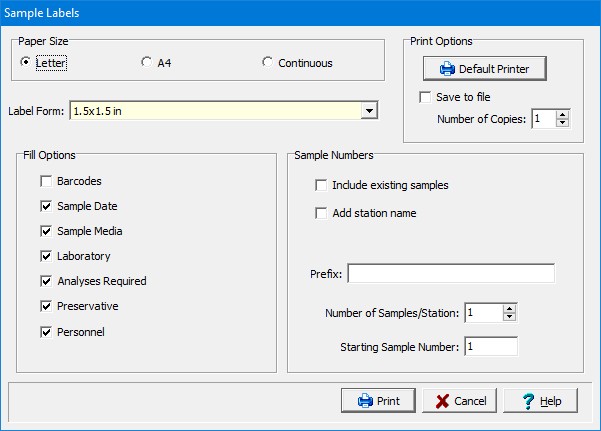Enable the Barcodes checkbox
Viewport: 601px width, 431px height.
pyautogui.click(x=46, y=181)
